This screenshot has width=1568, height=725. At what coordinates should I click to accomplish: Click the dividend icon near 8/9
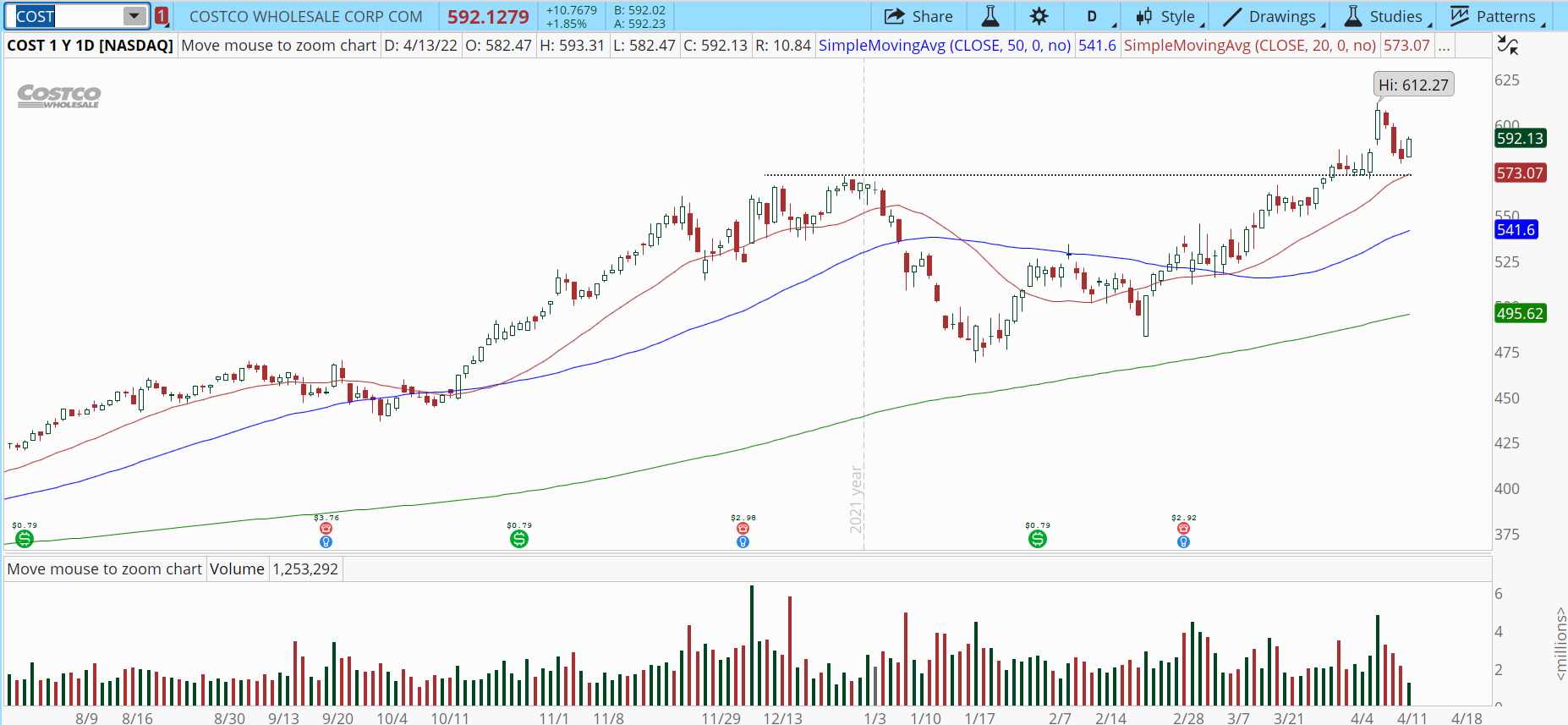(x=25, y=539)
